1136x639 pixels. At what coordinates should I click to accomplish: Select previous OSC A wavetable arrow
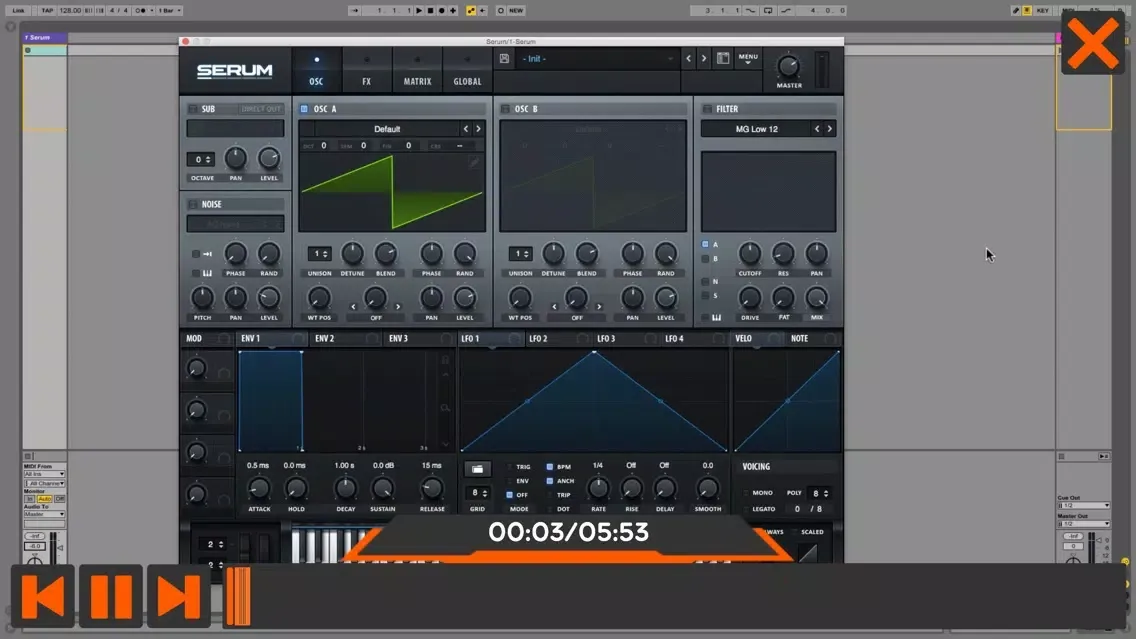tap(466, 129)
